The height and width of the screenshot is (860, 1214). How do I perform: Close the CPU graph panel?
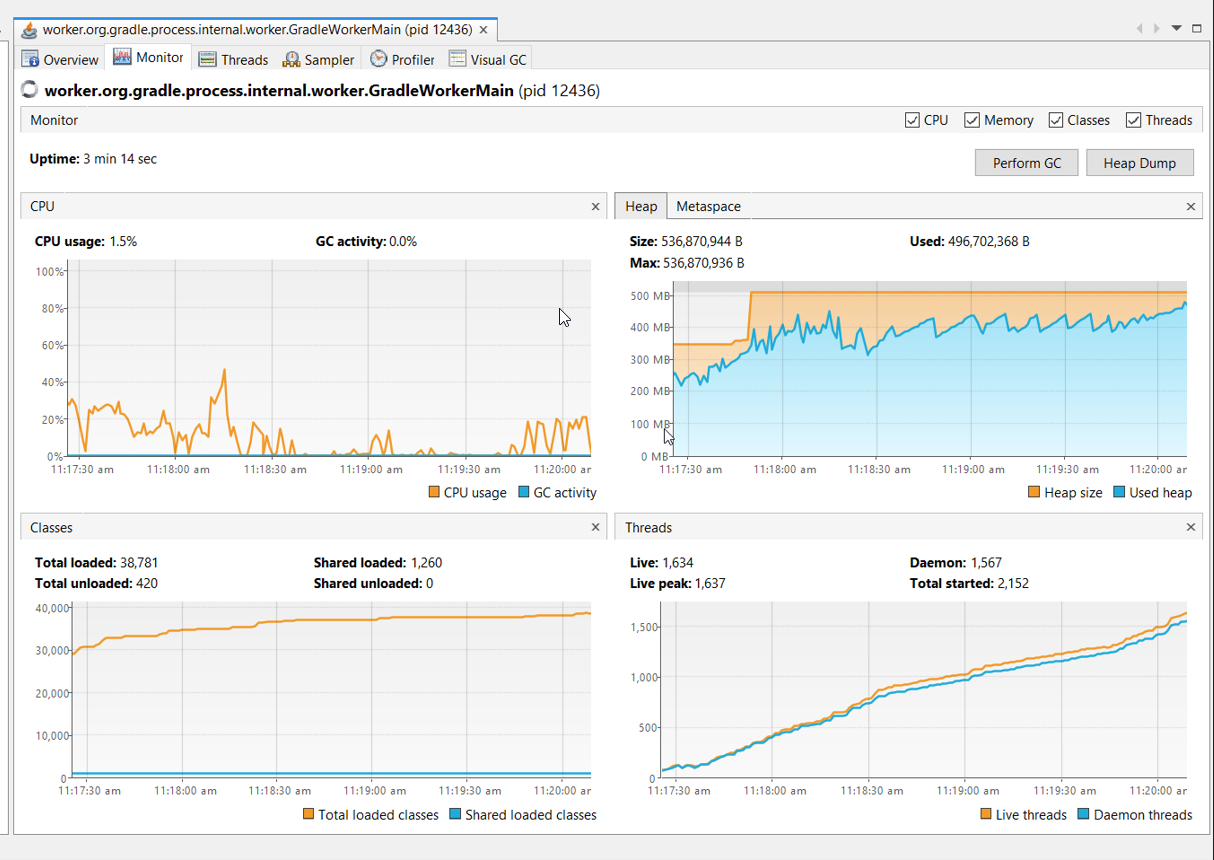596,207
